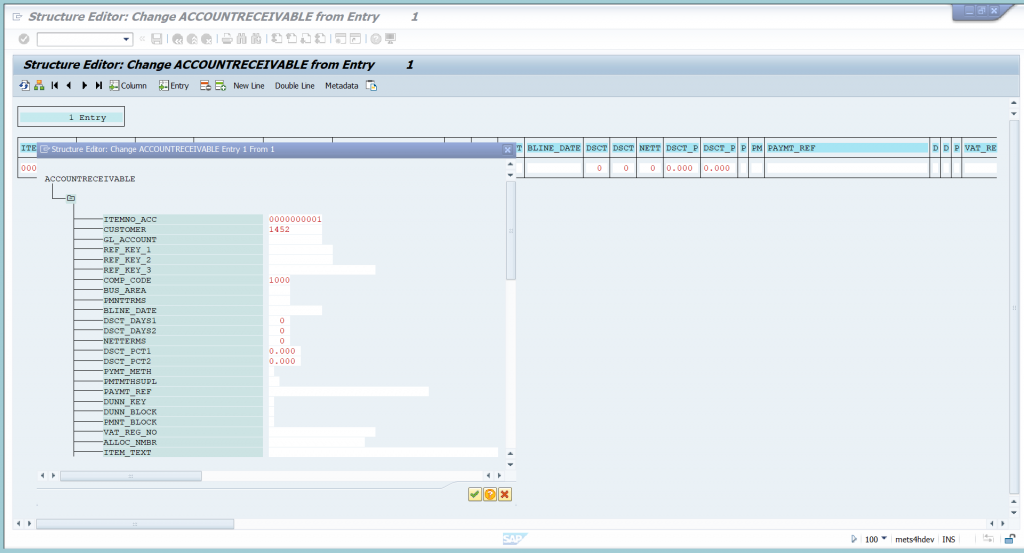The width and height of the screenshot is (1024, 553).
Task: Click the Find Next binoculars icon
Action: tap(256, 39)
